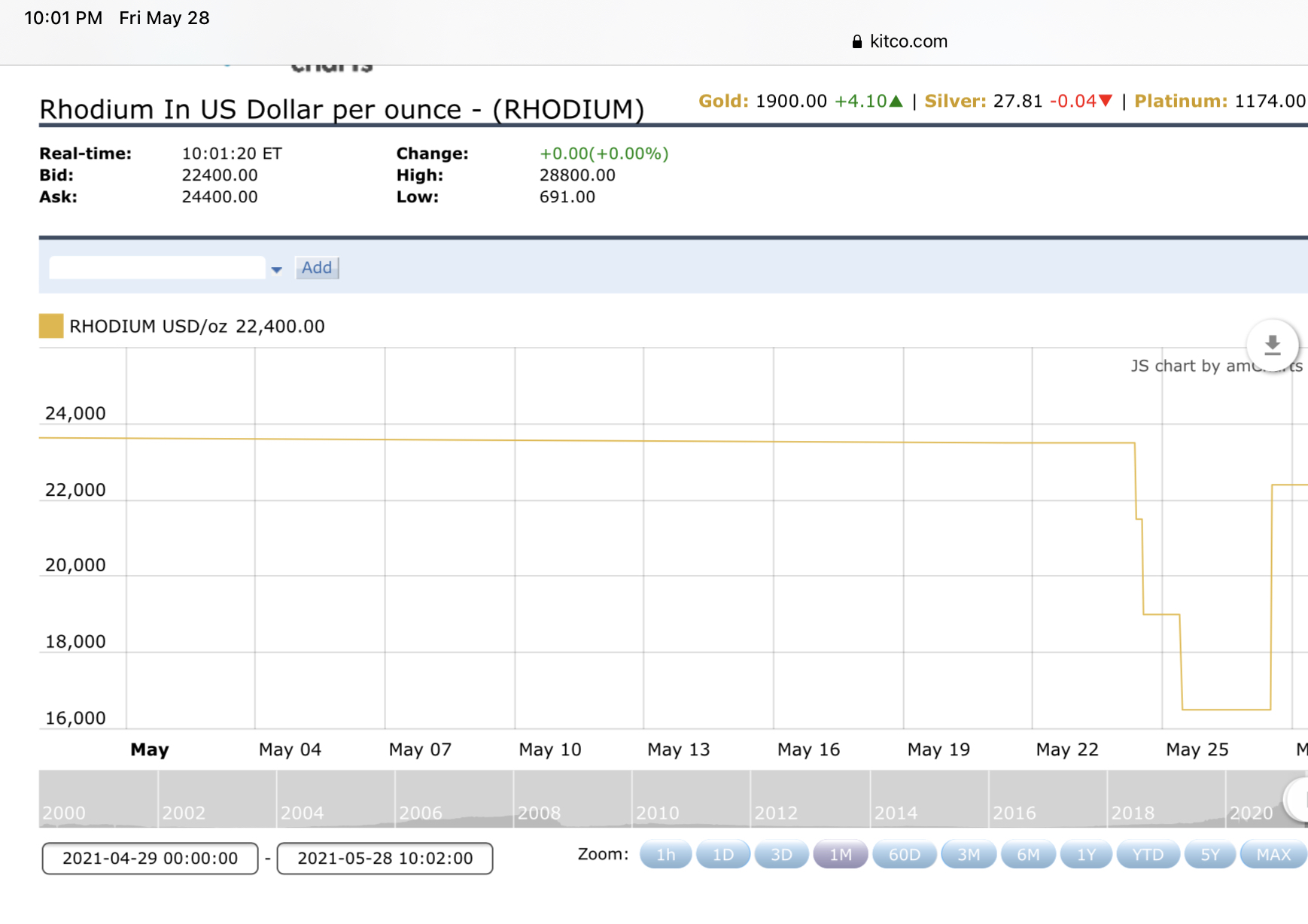Click the chart download icon
The image size is (1308, 924).
pos(1272,345)
